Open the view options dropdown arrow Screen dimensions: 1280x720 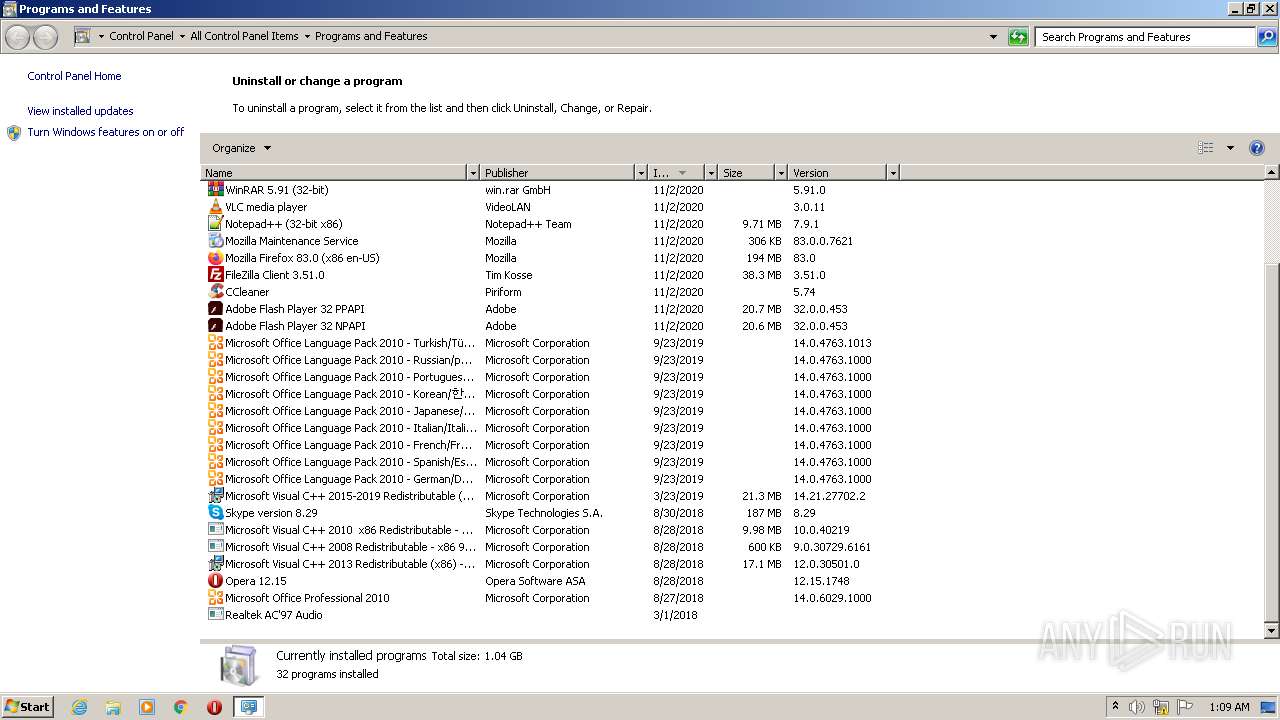tap(1230, 148)
